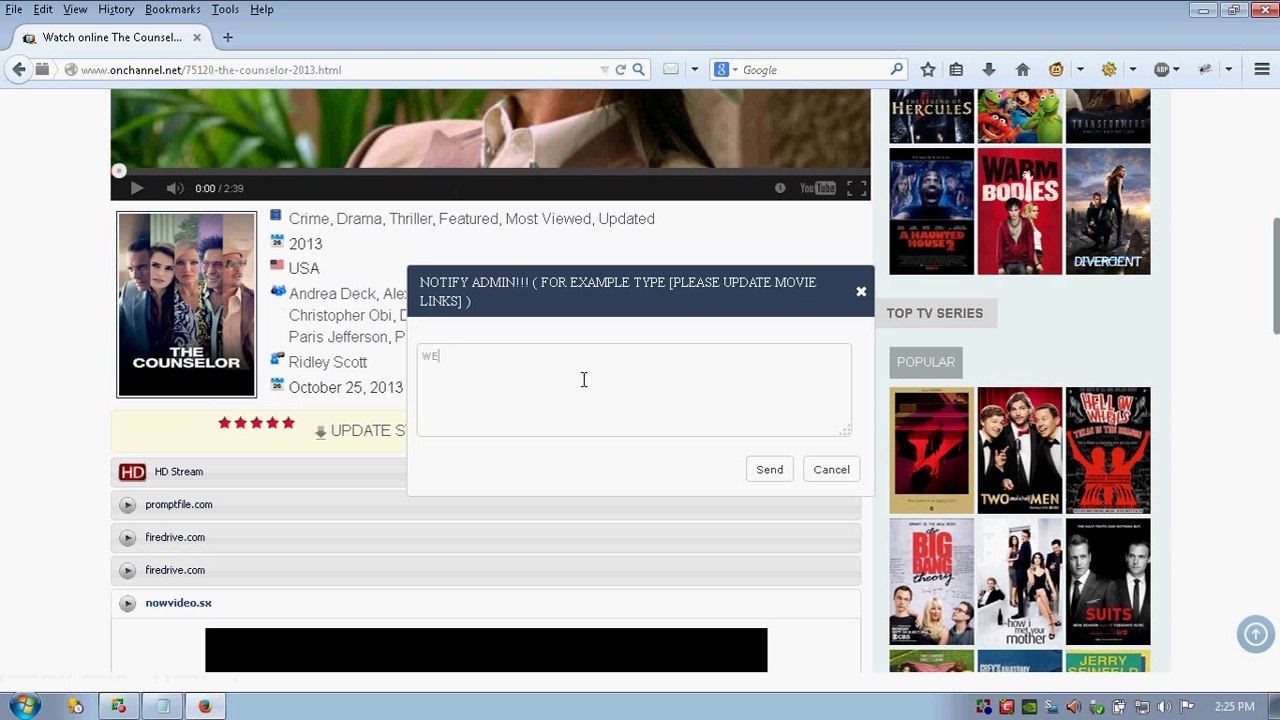Viewport: 1280px width, 720px height.
Task: Focus the notify admin message text area
Action: coord(634,390)
